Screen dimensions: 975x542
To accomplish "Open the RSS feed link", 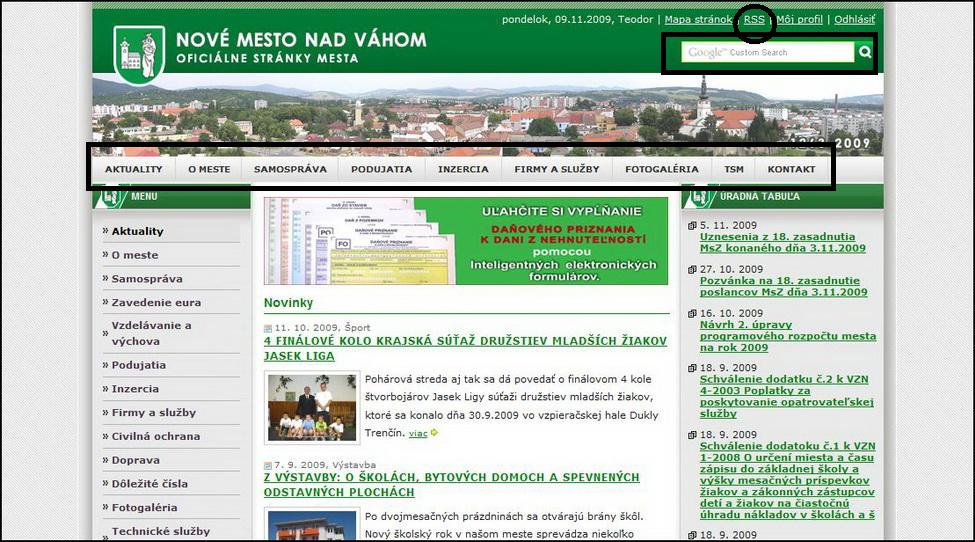I will 754,20.
